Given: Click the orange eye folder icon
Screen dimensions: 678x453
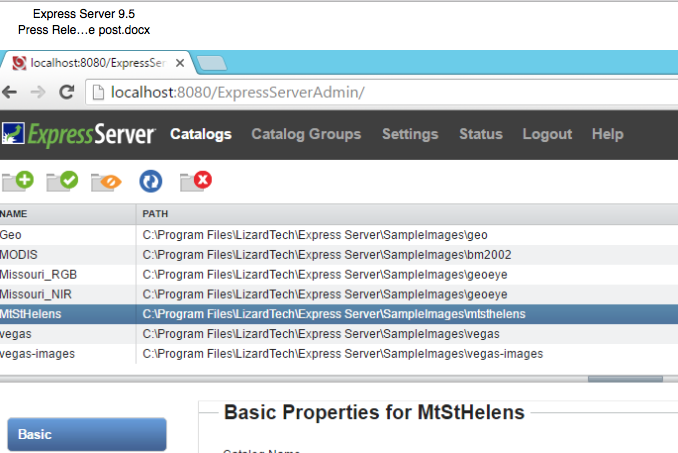Looking at the screenshot, I should (x=106, y=182).
